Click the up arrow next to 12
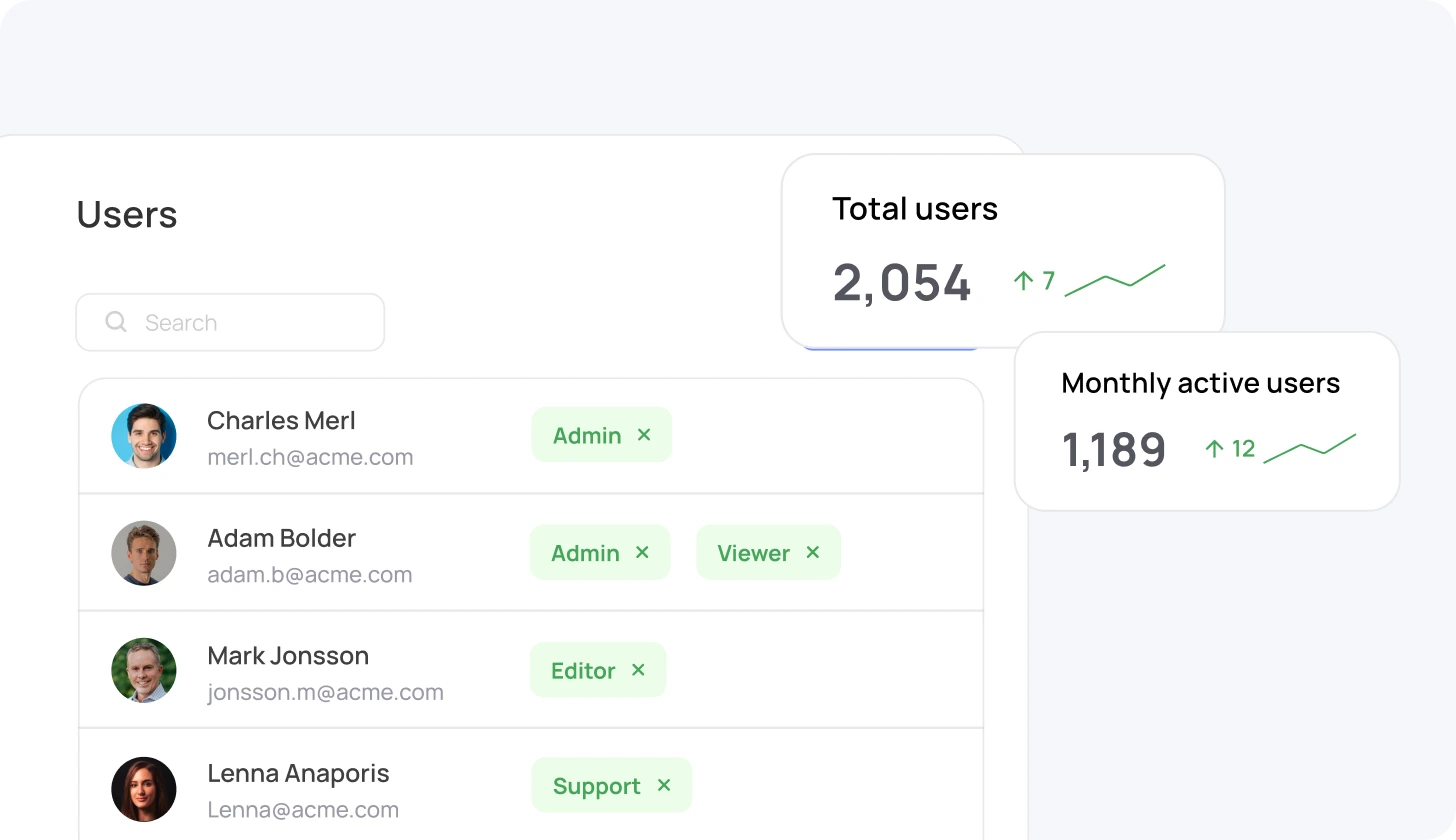 coord(1214,449)
